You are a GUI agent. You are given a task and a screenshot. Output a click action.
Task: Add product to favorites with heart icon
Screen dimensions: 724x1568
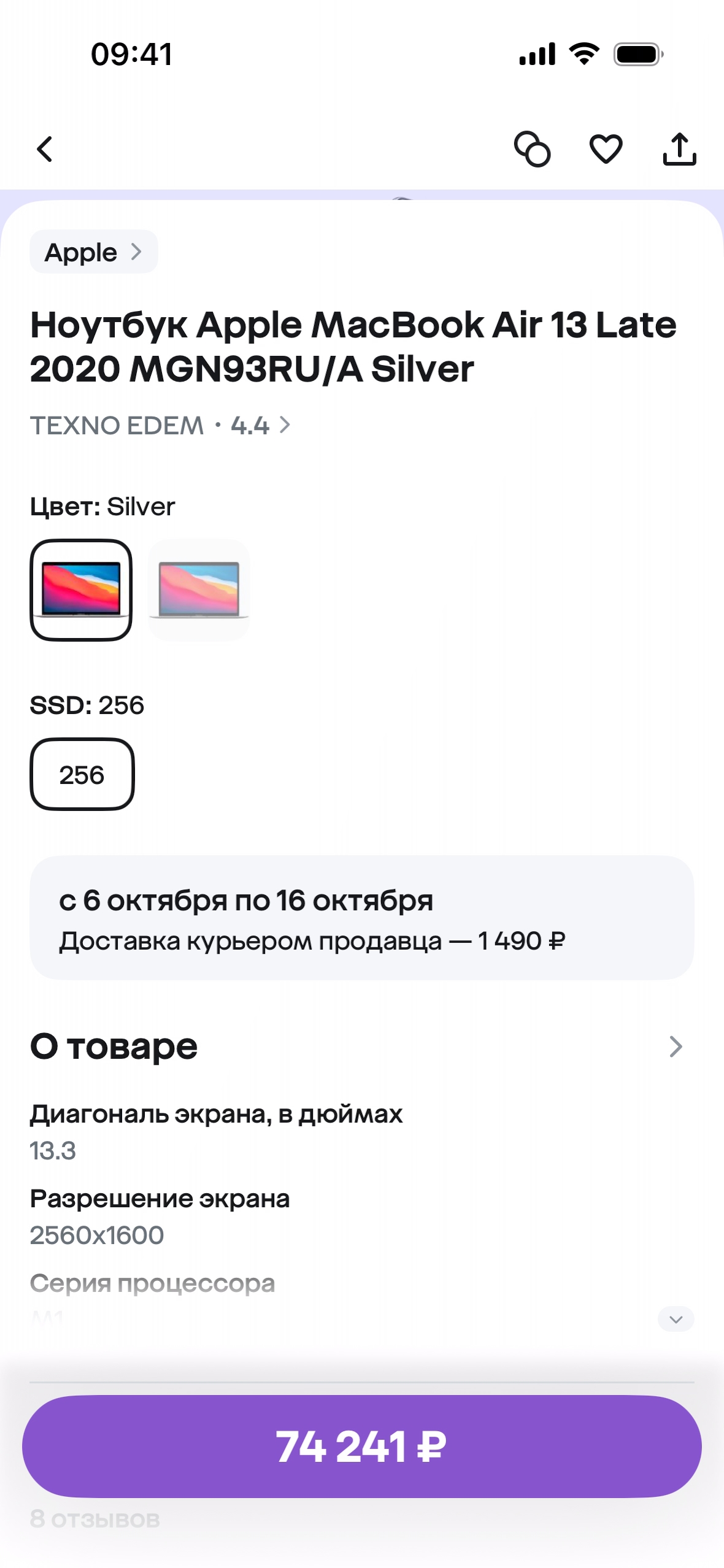[x=606, y=149]
